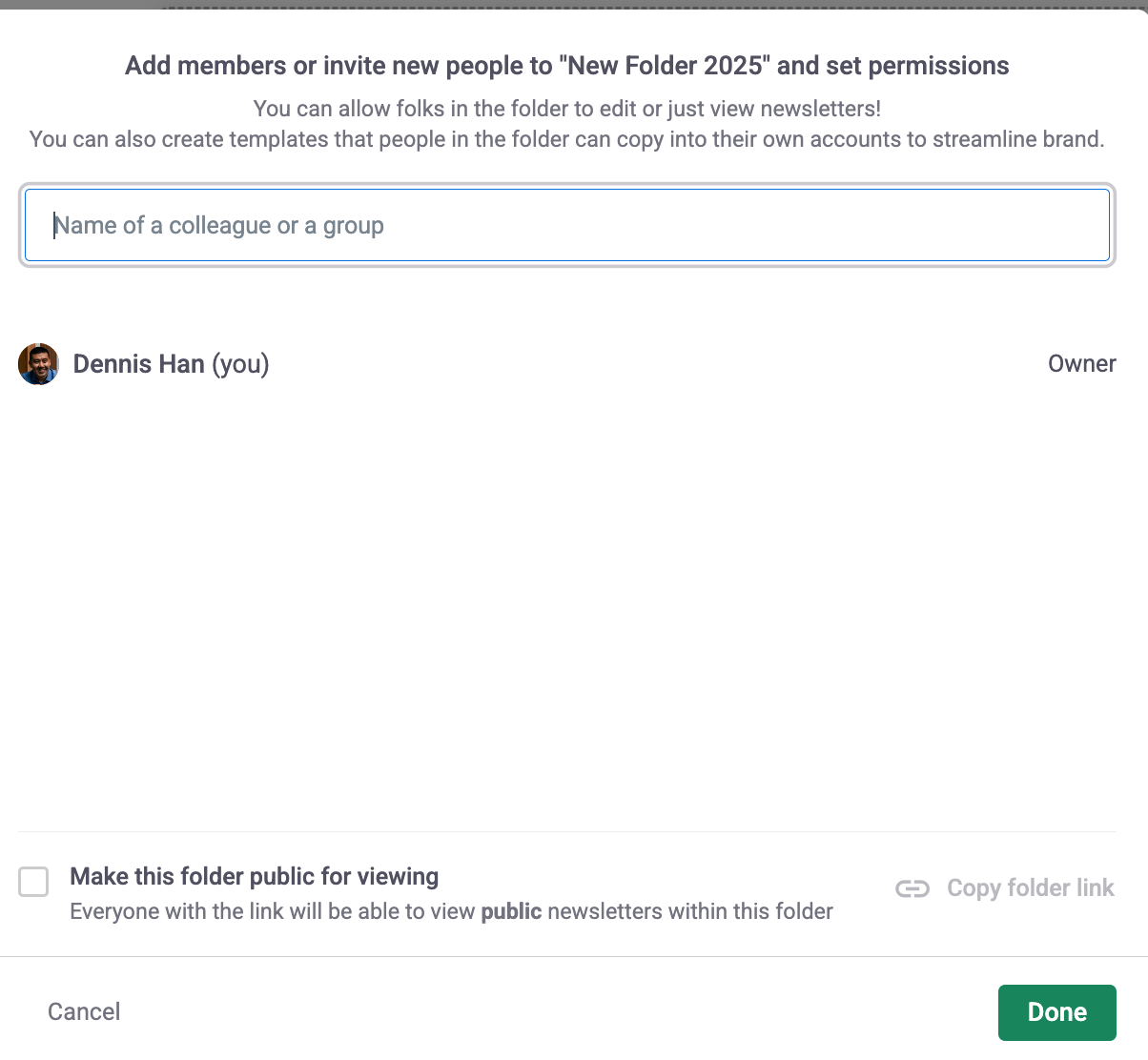Click the bold word "public" in the description

pos(511,911)
